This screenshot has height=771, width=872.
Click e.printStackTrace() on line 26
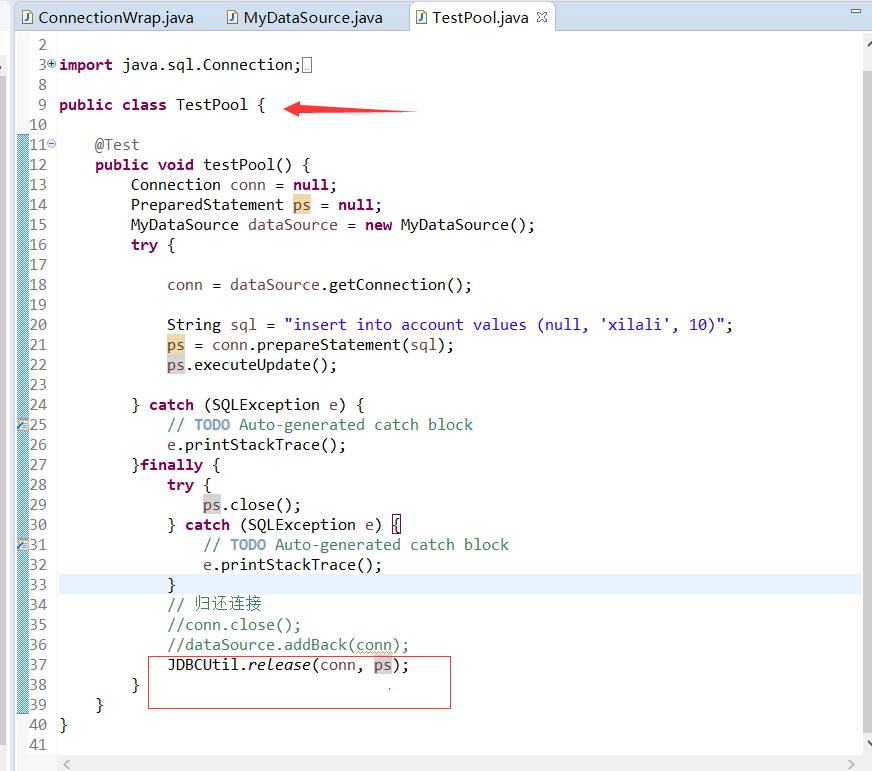256,445
